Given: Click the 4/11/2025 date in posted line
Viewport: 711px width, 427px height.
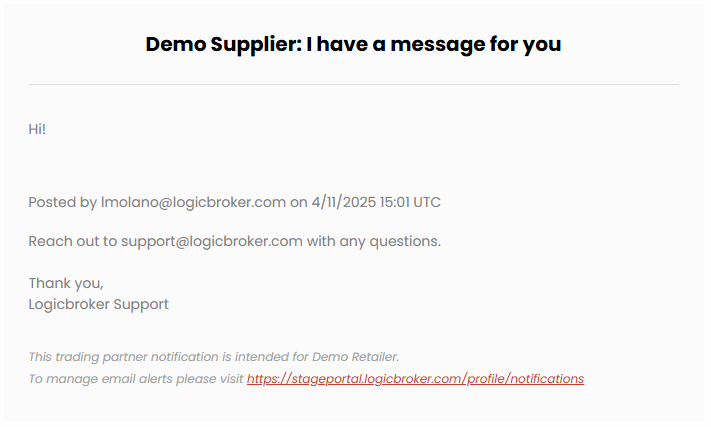Looking at the screenshot, I should tap(344, 202).
